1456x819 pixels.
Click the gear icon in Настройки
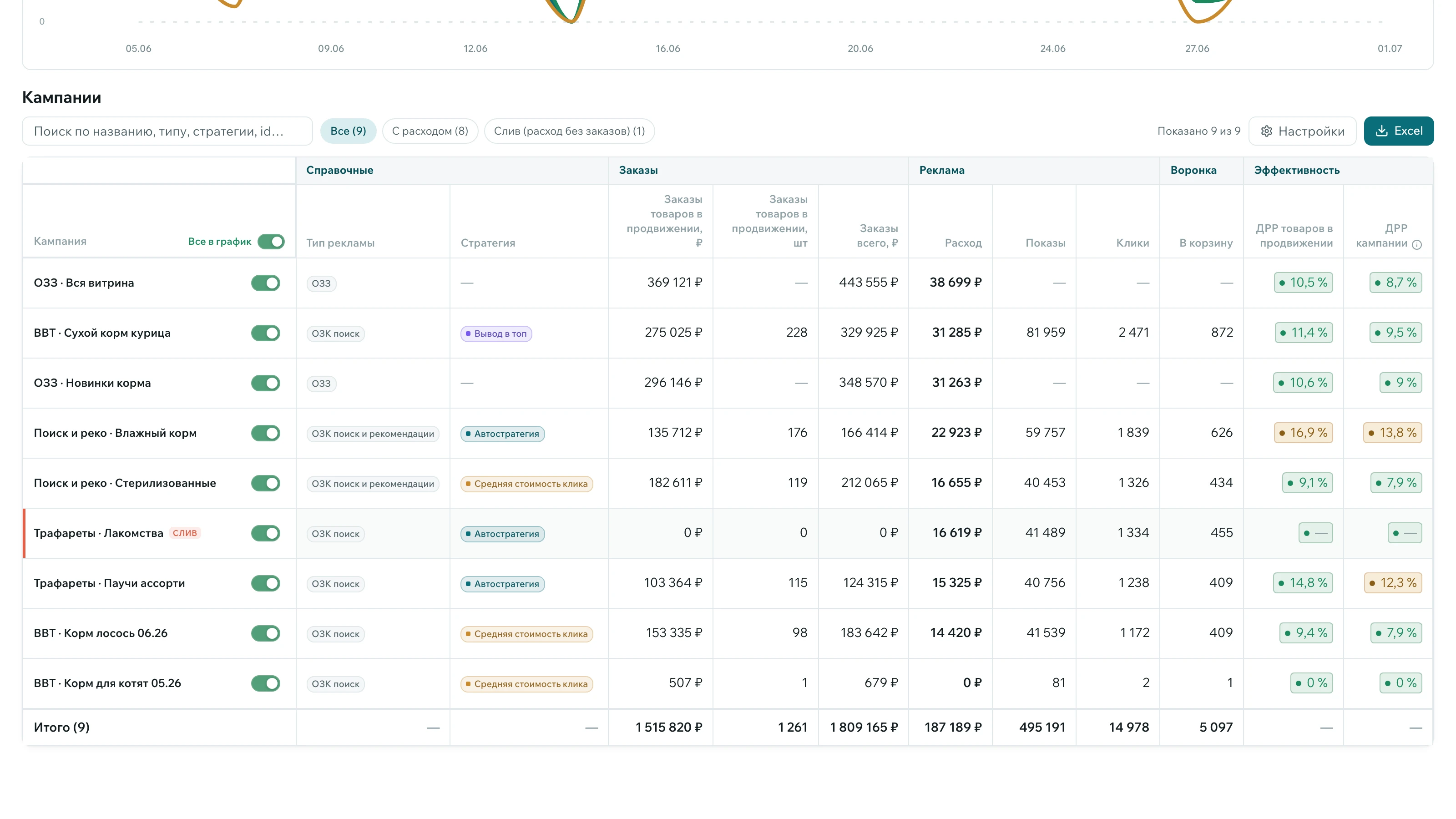(1267, 131)
